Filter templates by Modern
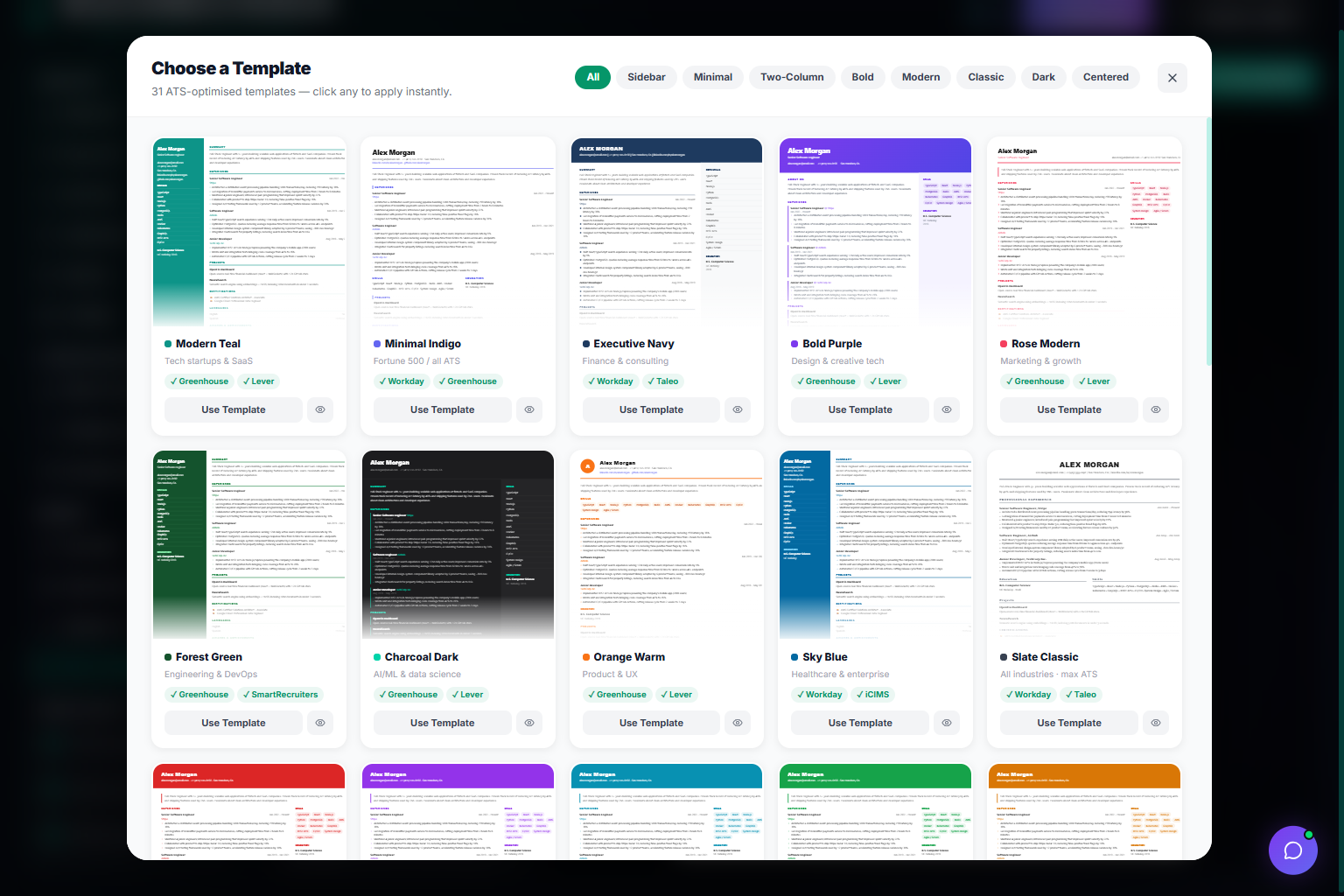Screen dimensions: 1344x896 point(921,77)
